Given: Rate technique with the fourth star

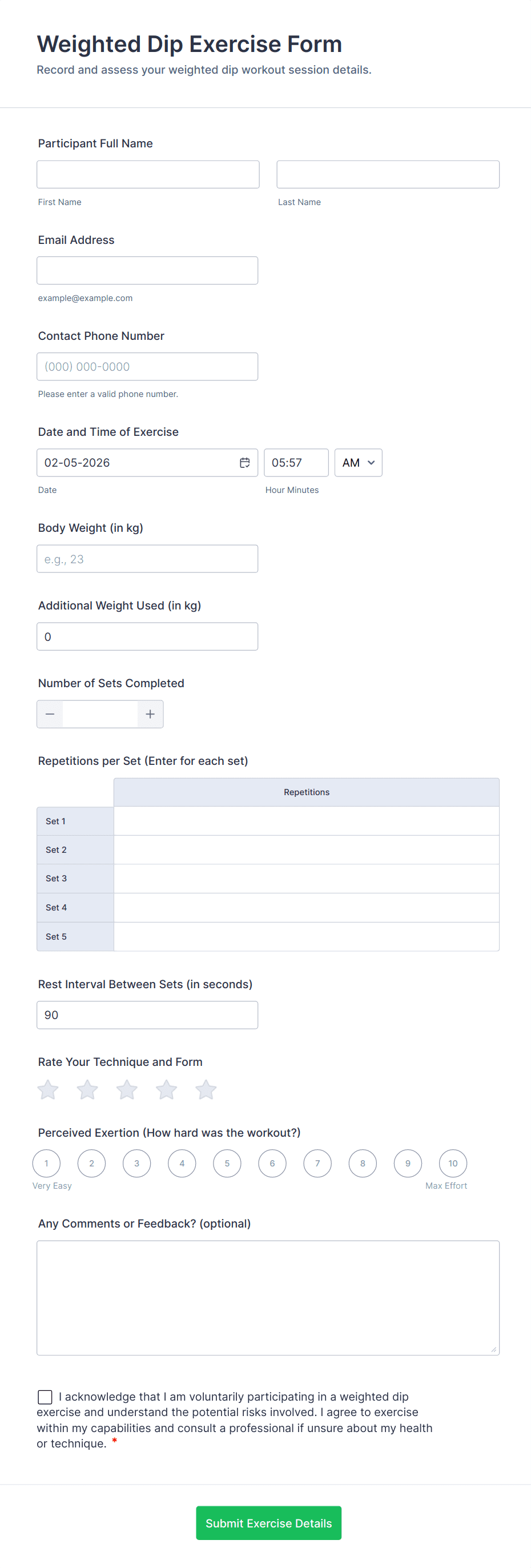Looking at the screenshot, I should tap(167, 1089).
